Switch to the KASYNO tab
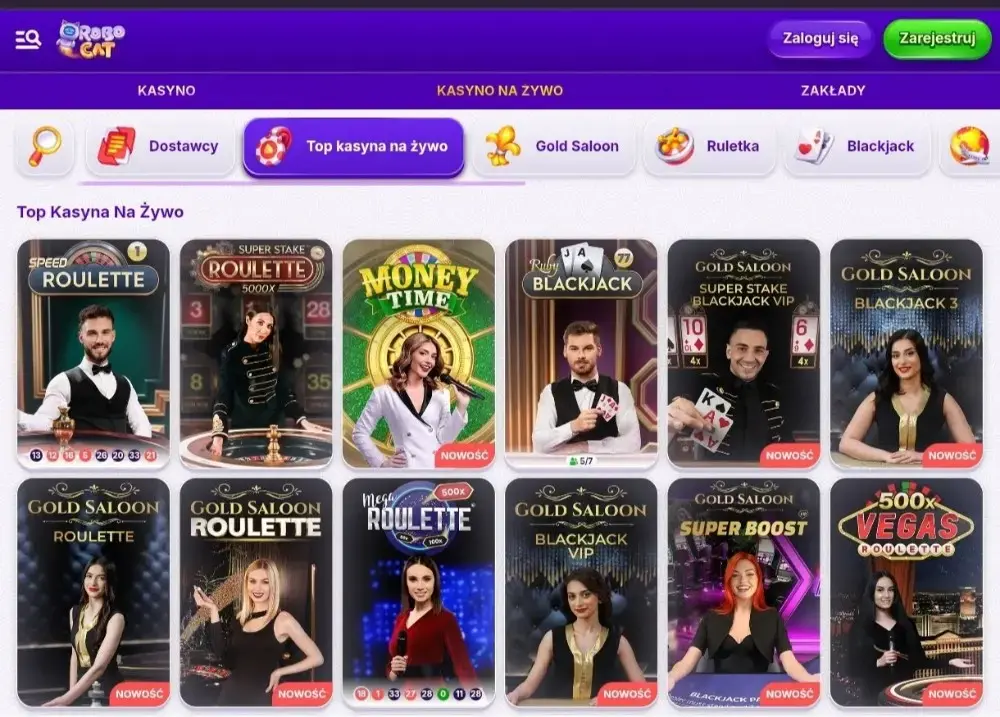 166,91
